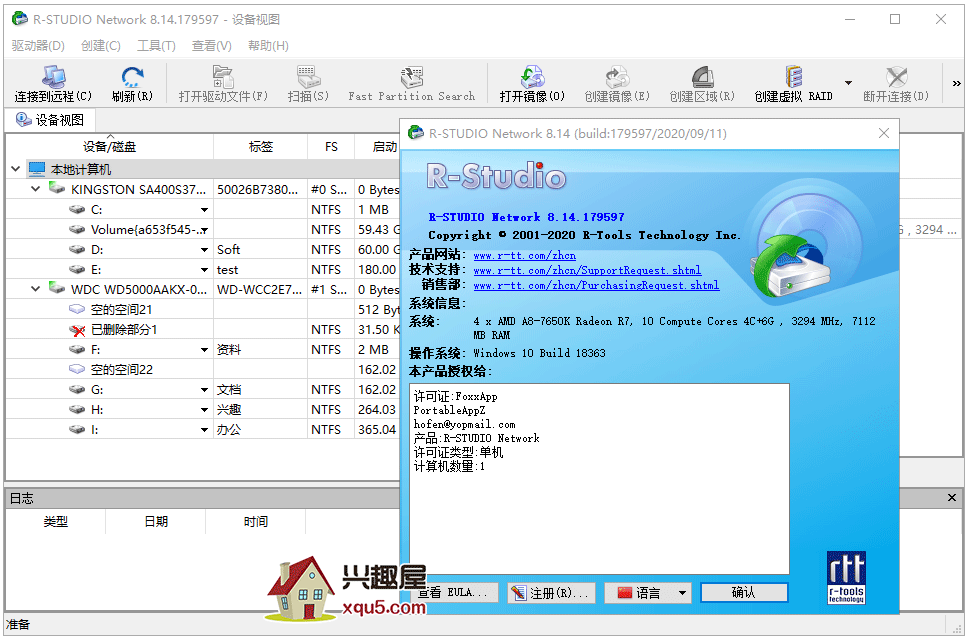The width and height of the screenshot is (969, 641).
Task: Select the H: partition row
Action: tap(203, 409)
